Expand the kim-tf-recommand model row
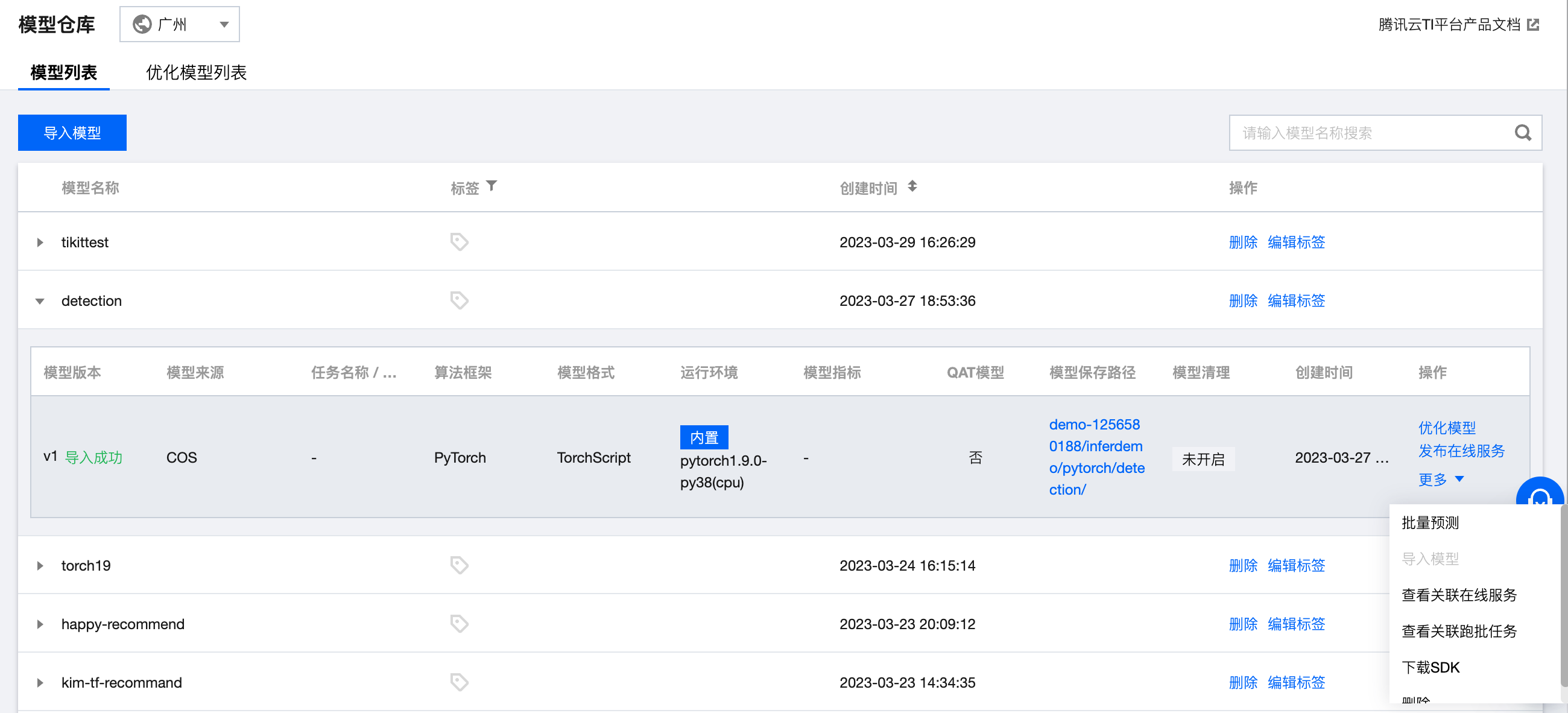Viewport: 1568px width, 713px height. 40,683
